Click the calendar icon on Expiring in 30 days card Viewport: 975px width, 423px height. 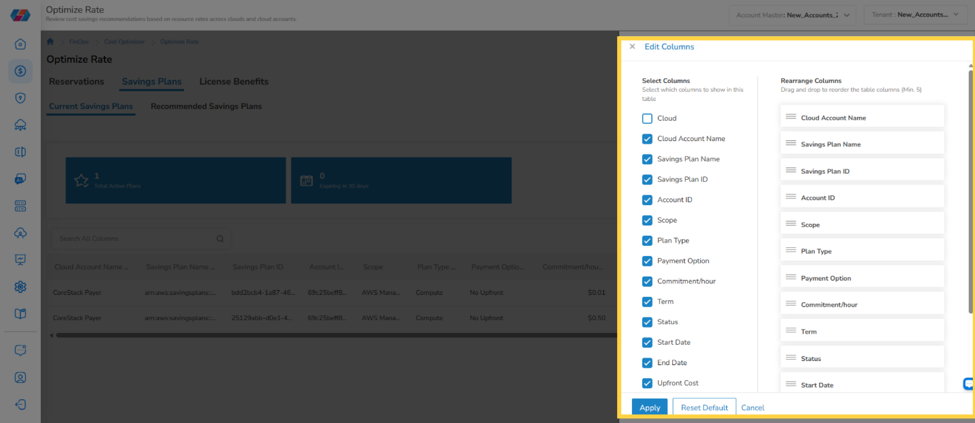(306, 180)
